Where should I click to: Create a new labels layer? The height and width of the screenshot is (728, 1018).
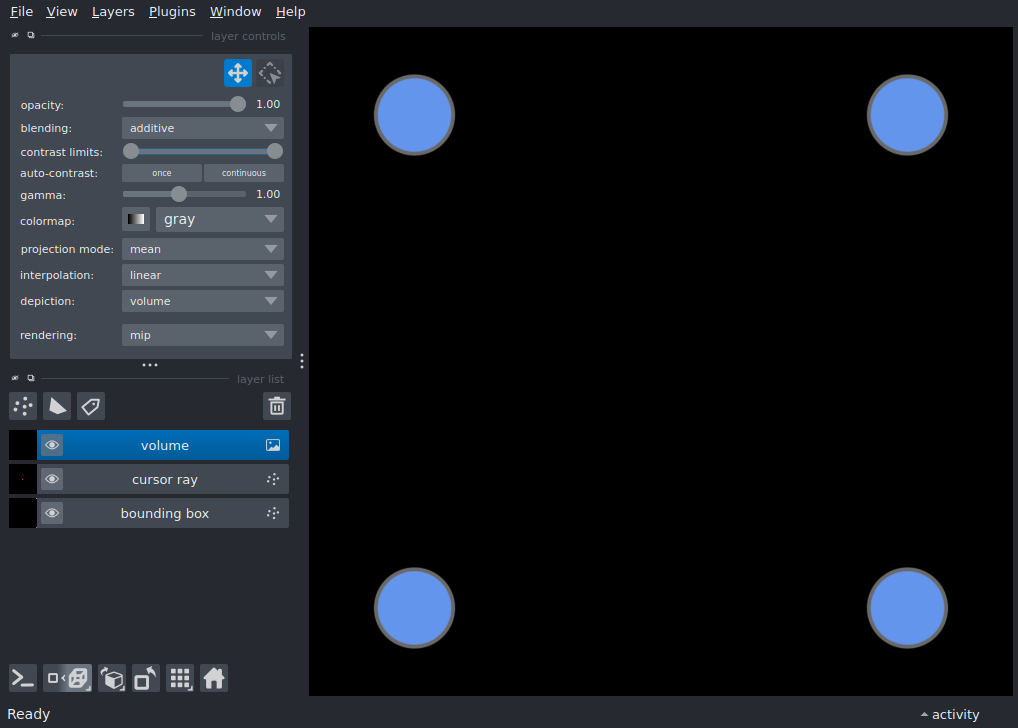pyautogui.click(x=91, y=406)
